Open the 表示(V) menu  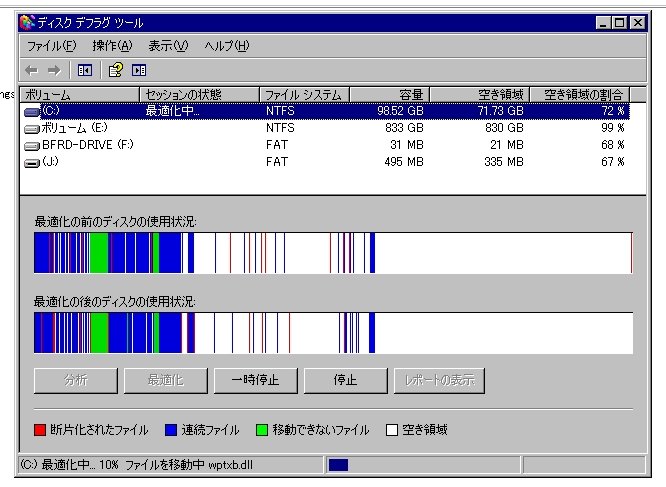tap(167, 46)
